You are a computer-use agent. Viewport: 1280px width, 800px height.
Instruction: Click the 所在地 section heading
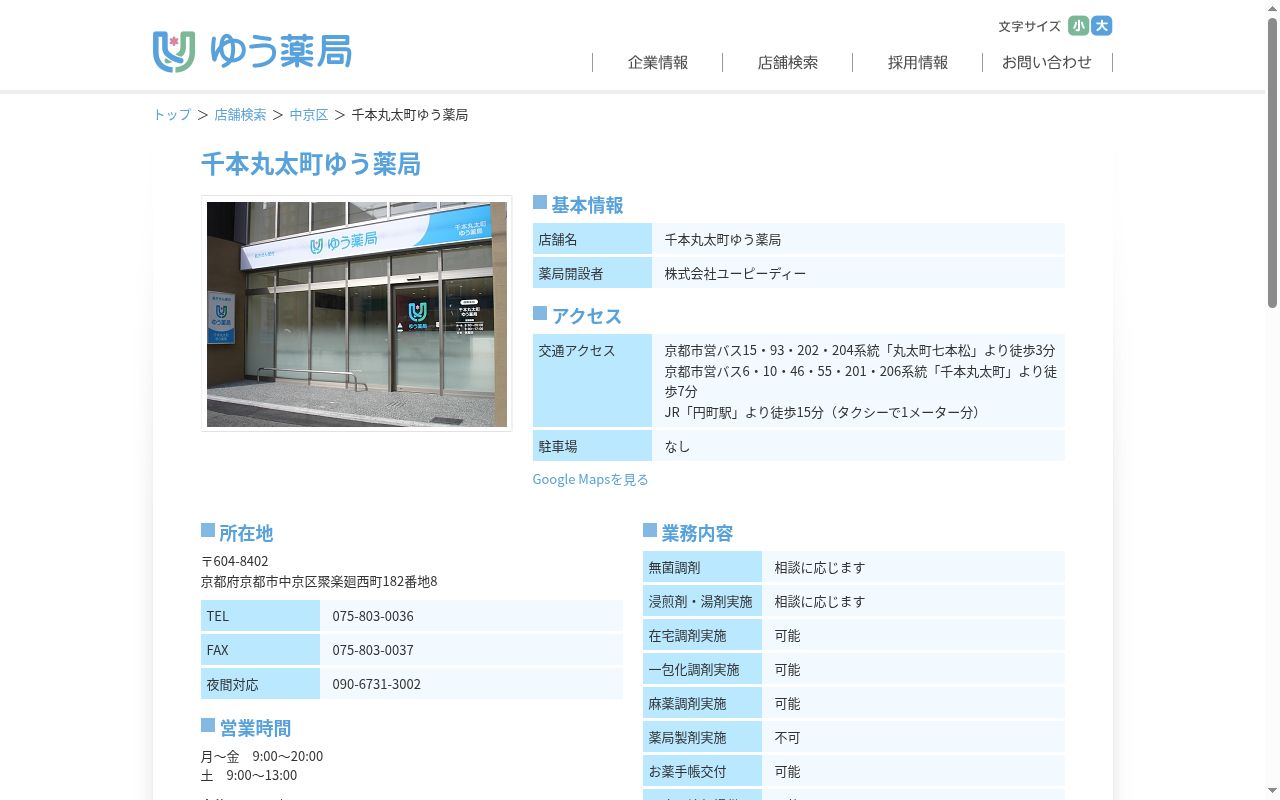tap(246, 533)
